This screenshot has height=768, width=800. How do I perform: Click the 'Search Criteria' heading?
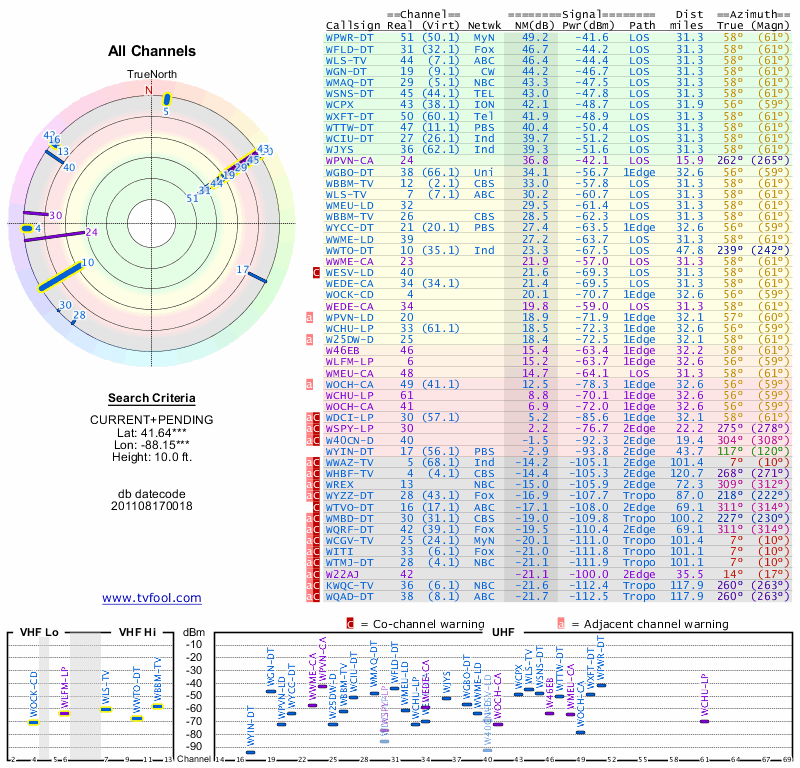pyautogui.click(x=152, y=398)
